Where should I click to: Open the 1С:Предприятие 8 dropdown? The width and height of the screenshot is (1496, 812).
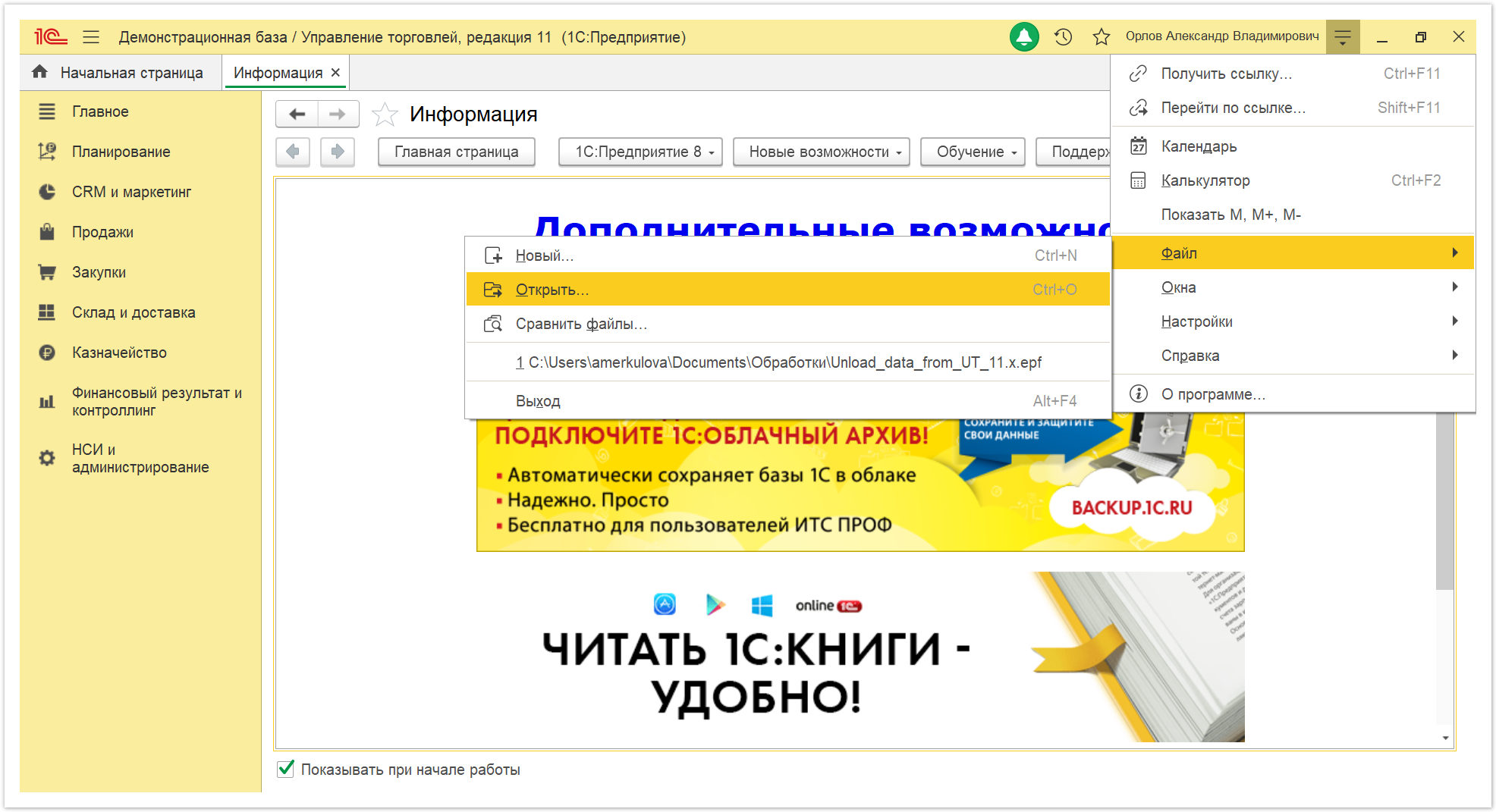point(640,152)
